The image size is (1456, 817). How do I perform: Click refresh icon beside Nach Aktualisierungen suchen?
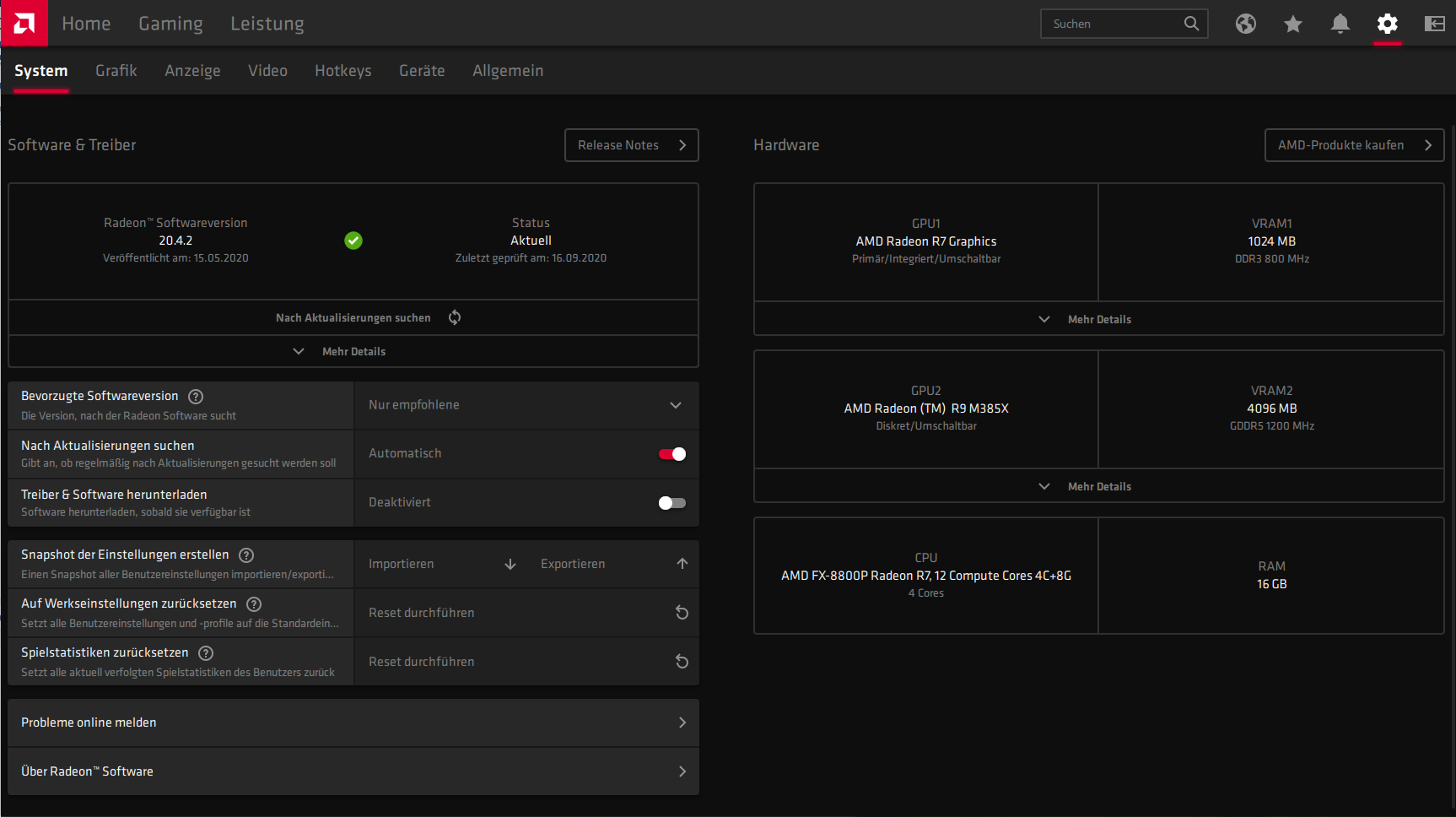[x=455, y=317]
